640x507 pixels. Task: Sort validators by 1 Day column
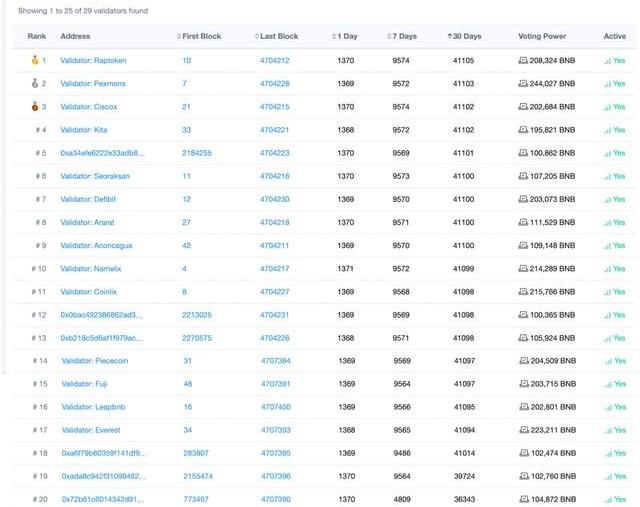pos(346,36)
